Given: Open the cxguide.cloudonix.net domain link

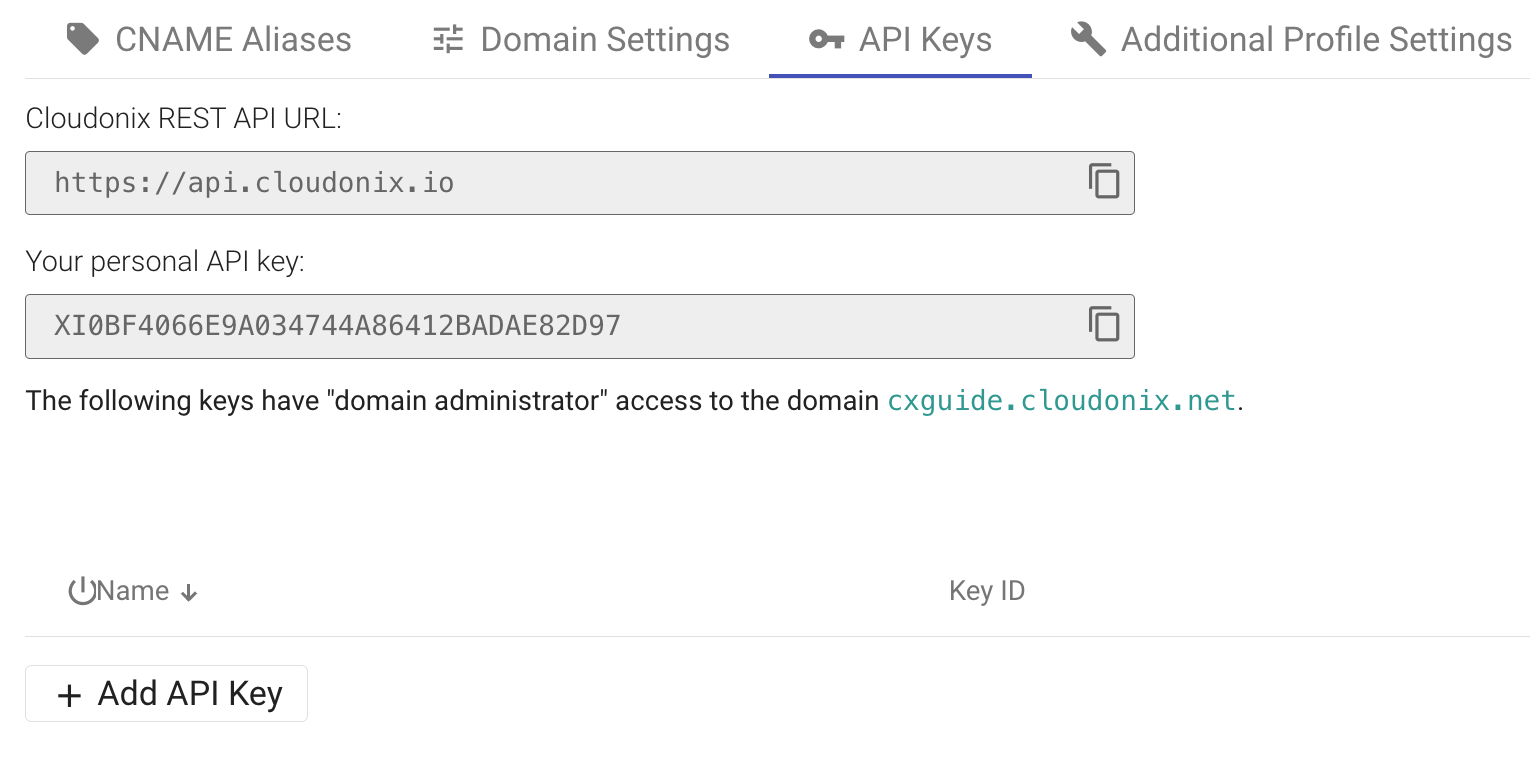Looking at the screenshot, I should click(1062, 401).
